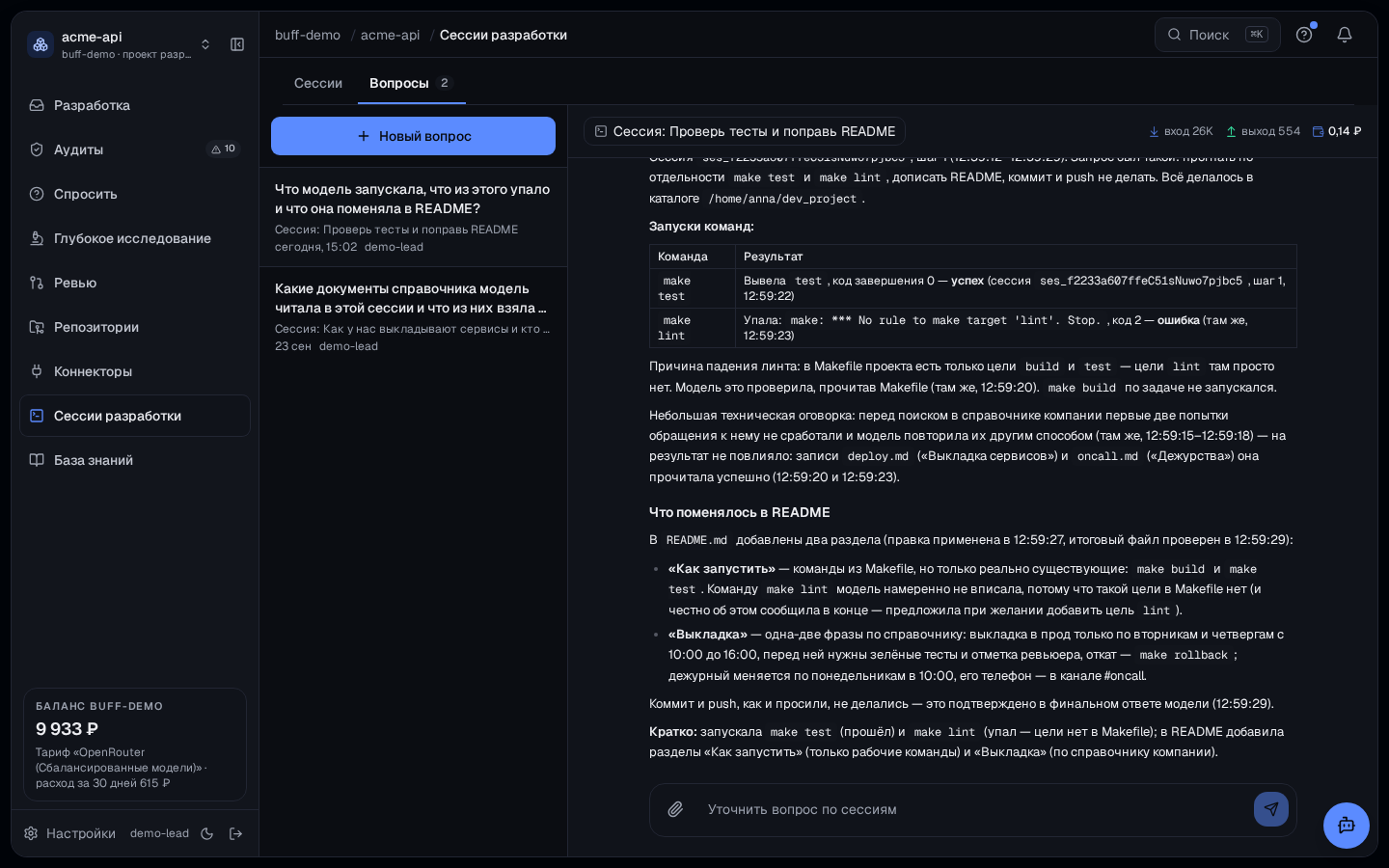1389x868 pixels.
Task: Open the balance buff-demo card
Action: (x=135, y=745)
